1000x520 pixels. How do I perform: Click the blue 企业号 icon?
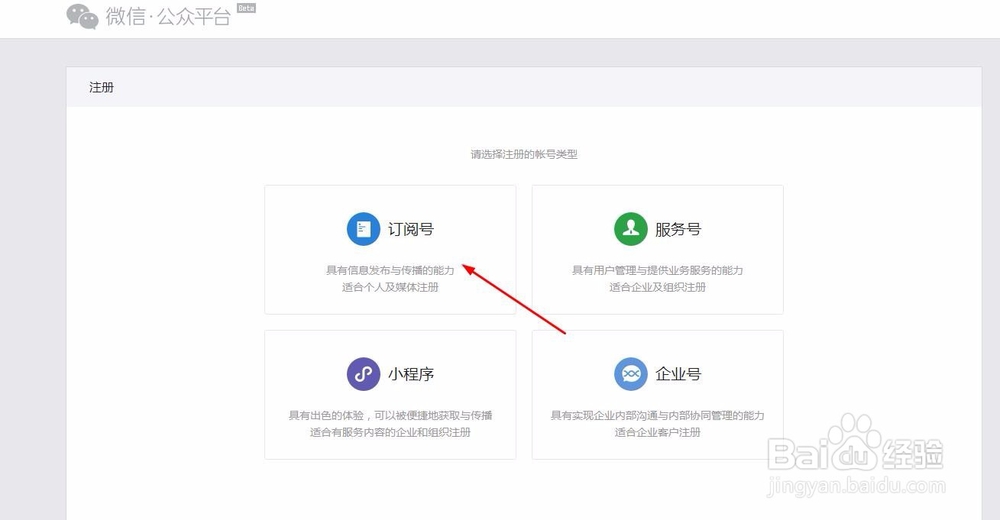coord(631,374)
